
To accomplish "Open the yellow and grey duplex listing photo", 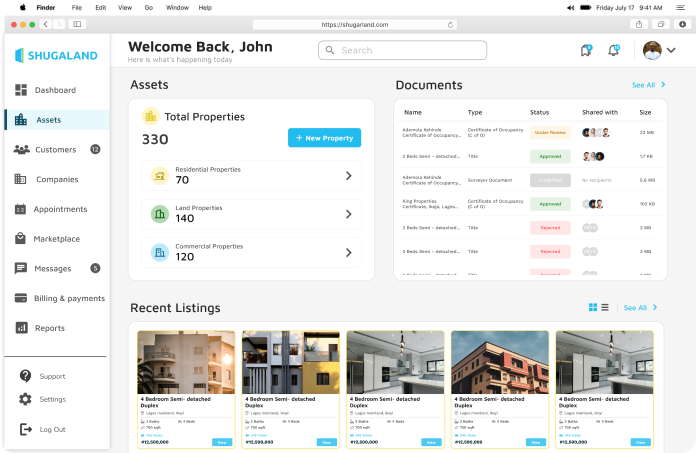I will (x=291, y=362).
